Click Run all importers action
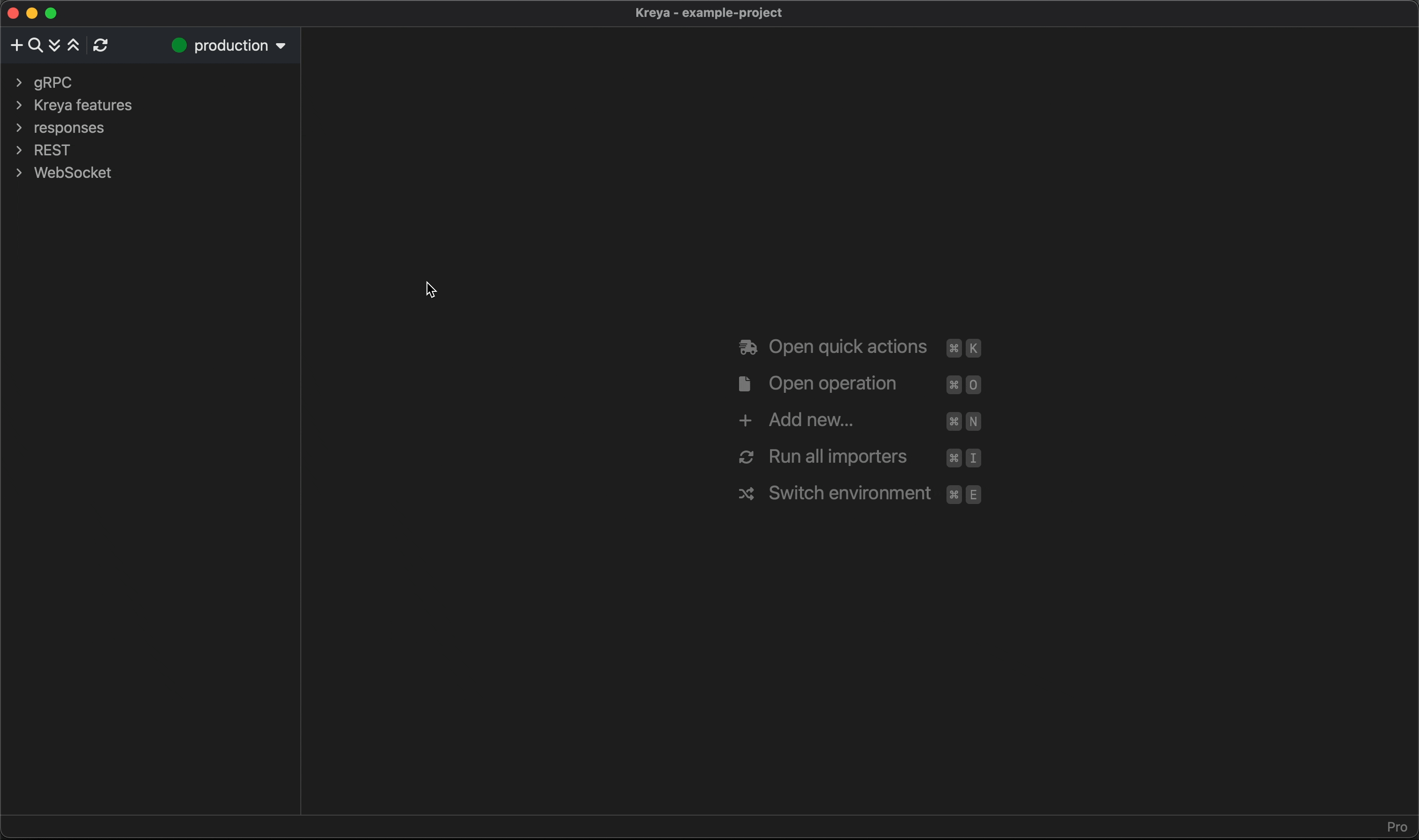1419x840 pixels. pos(837,457)
